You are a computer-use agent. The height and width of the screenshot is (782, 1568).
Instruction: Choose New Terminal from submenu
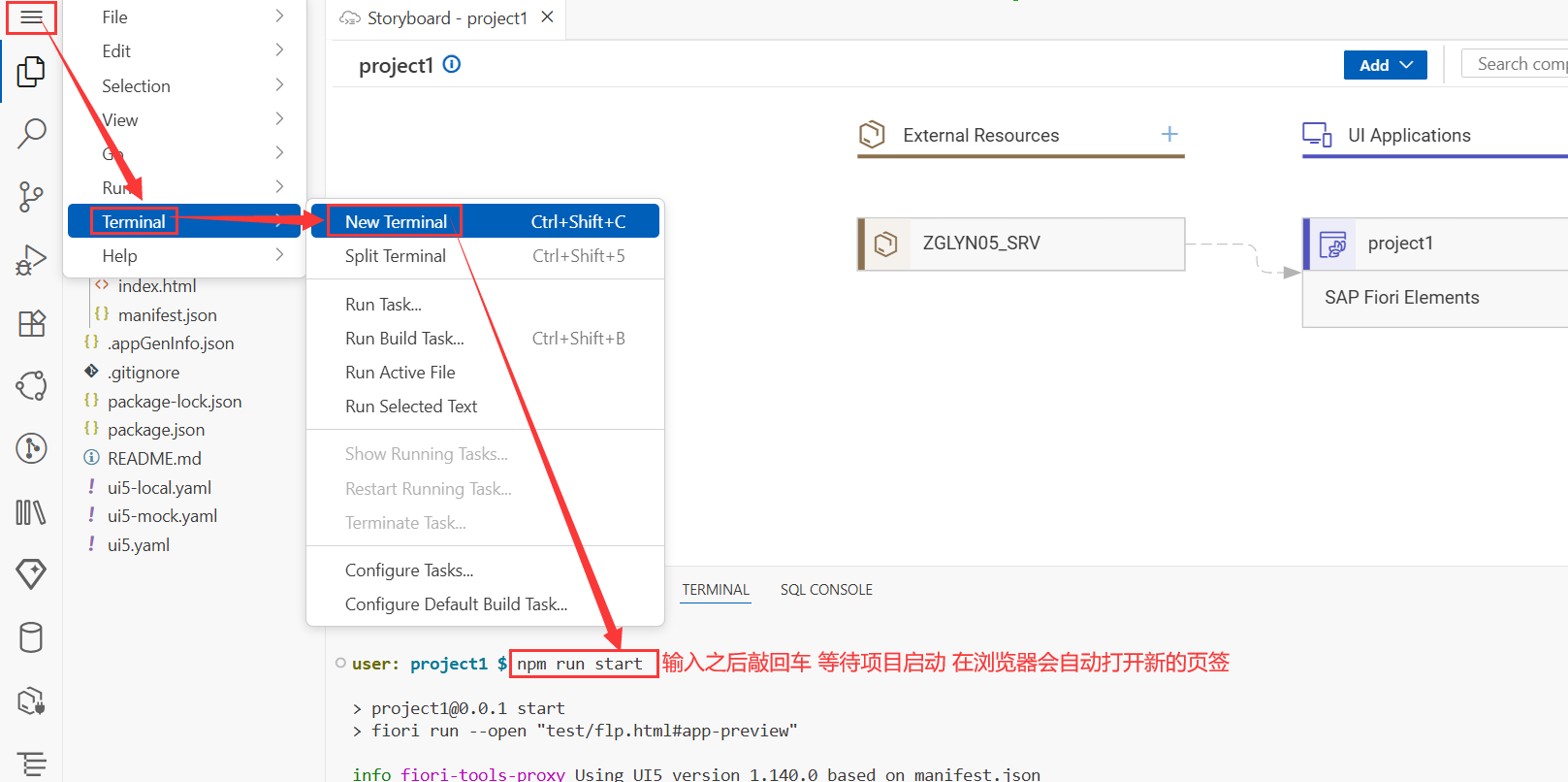(x=485, y=221)
